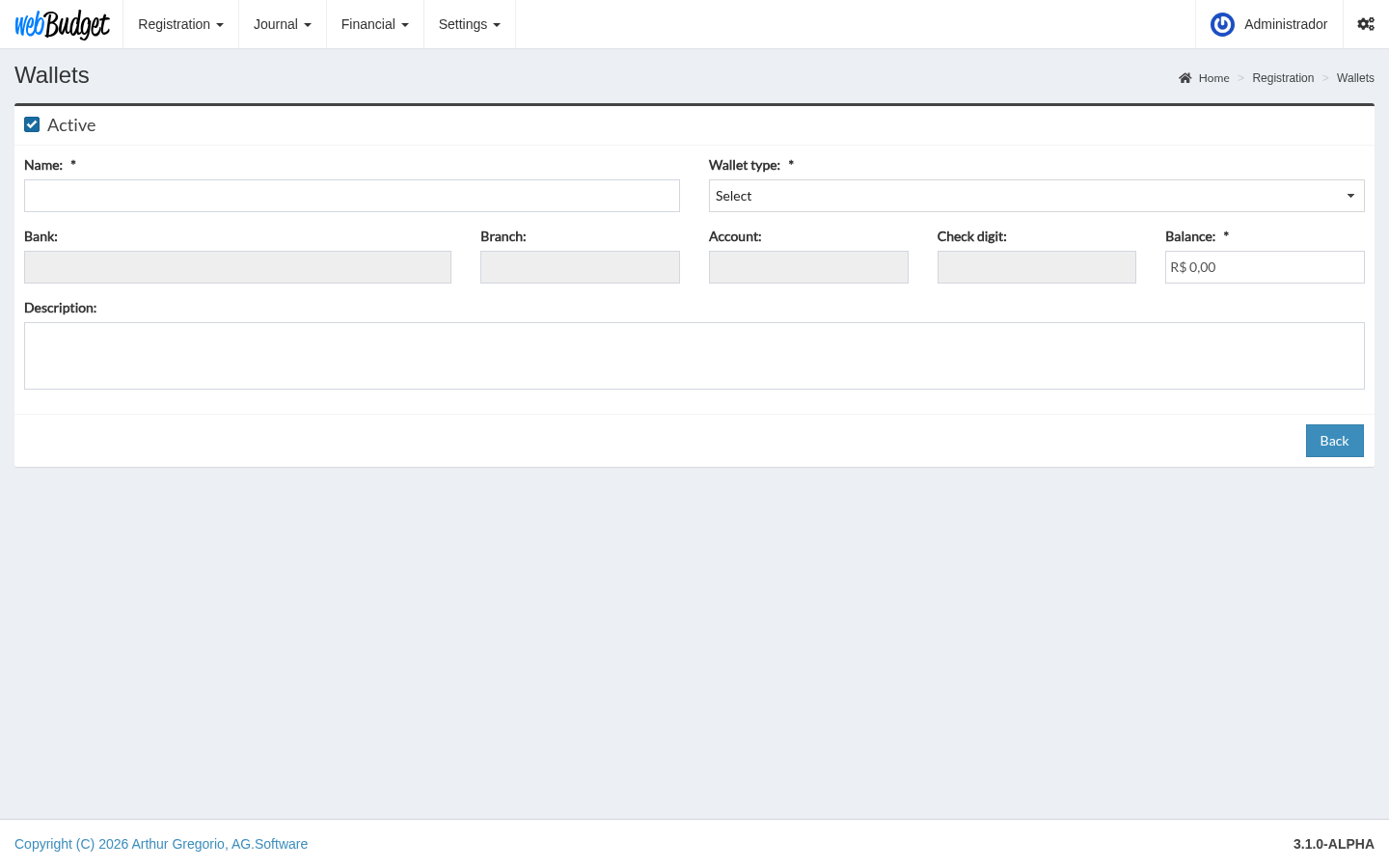Click the Bank input field
Viewport: 1389px width, 868px height.
click(237, 267)
